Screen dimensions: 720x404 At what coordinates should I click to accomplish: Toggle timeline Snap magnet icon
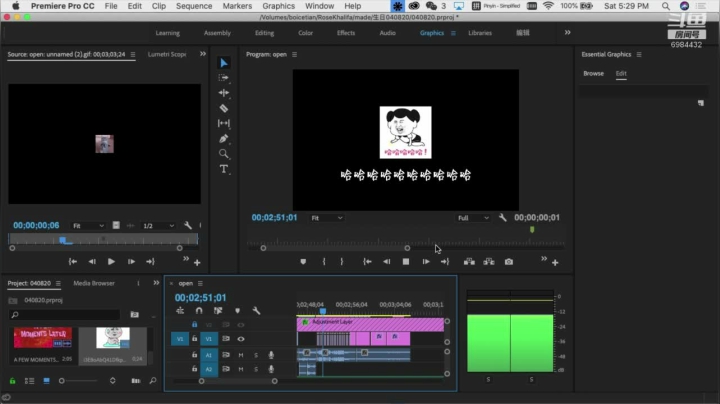(x=199, y=311)
